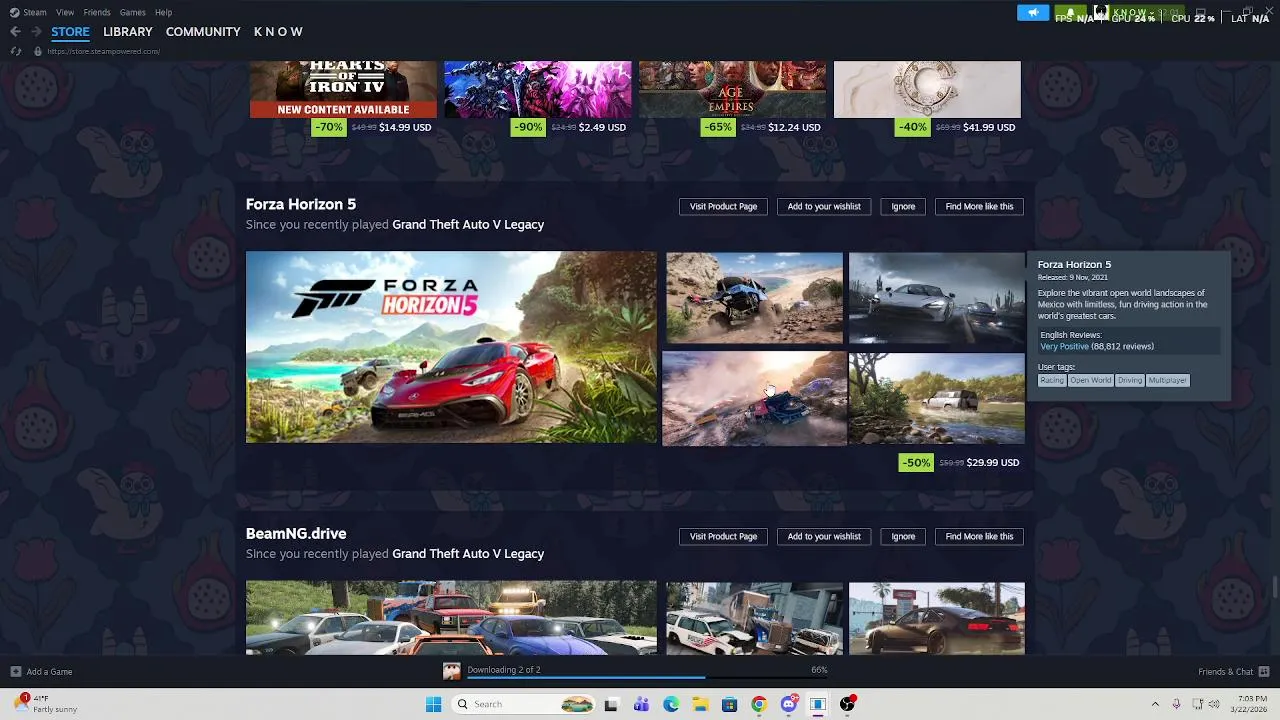The width and height of the screenshot is (1280, 720).
Task: Open the Friends & Chat icon
Action: [1264, 672]
